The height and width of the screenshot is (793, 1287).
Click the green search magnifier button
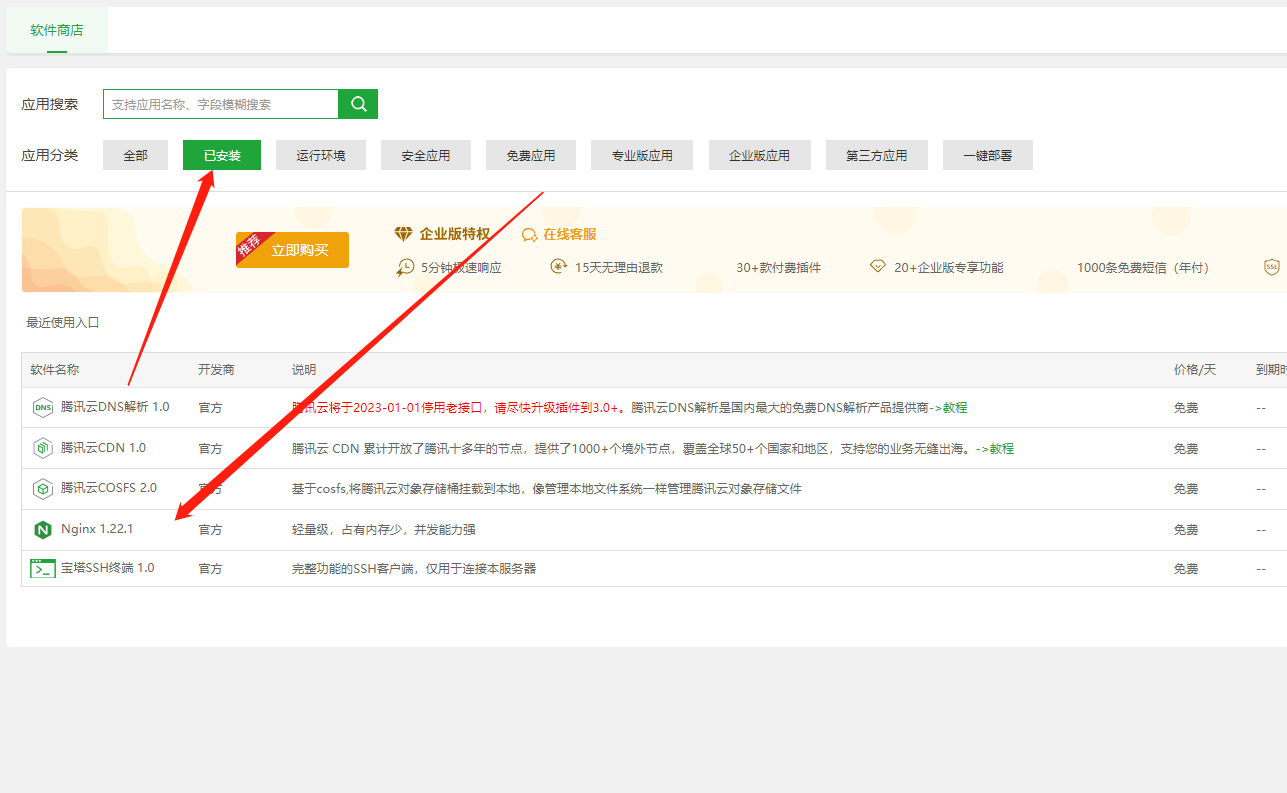pyautogui.click(x=358, y=104)
